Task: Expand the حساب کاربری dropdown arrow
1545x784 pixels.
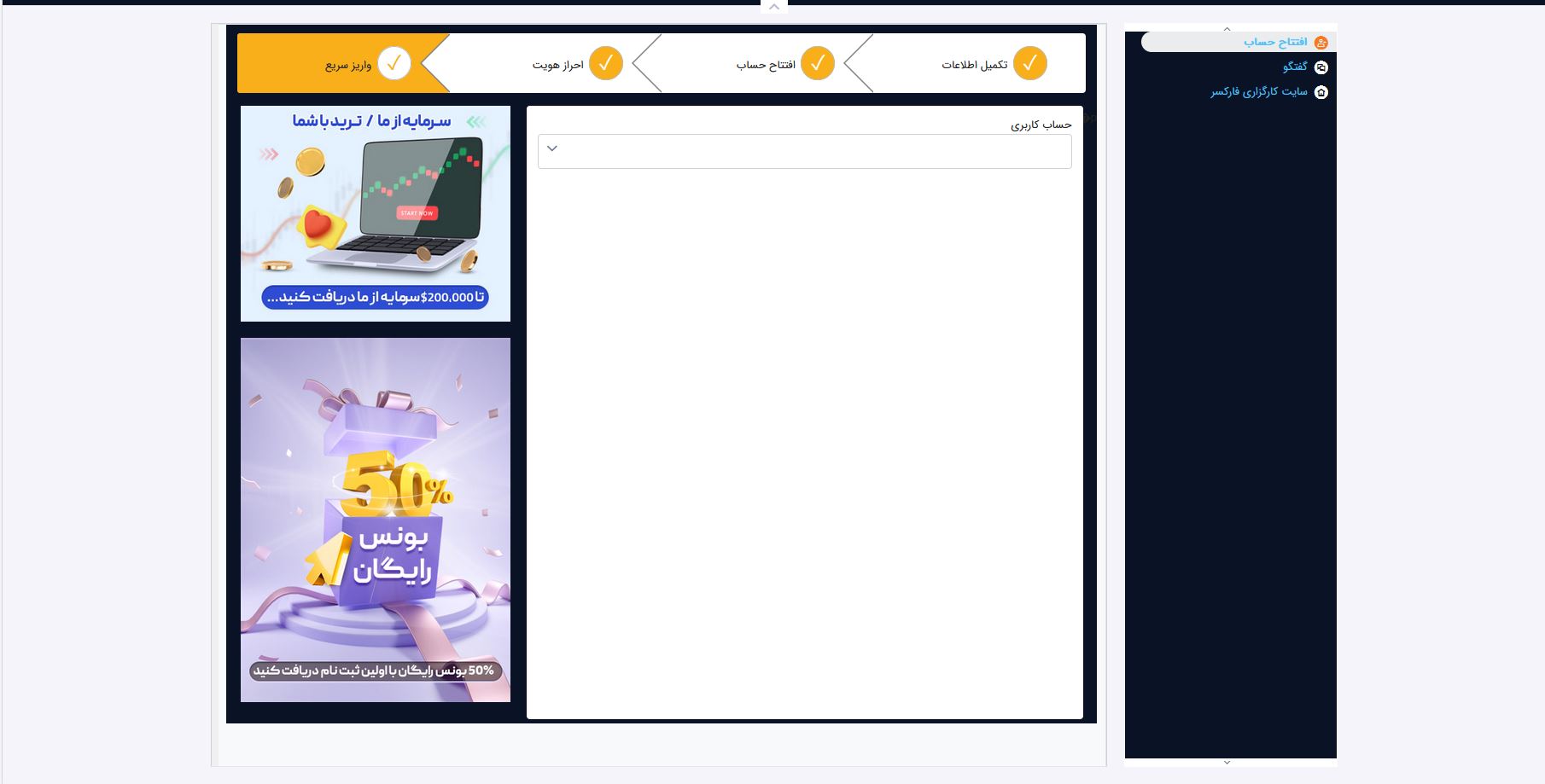Action: tap(552, 149)
